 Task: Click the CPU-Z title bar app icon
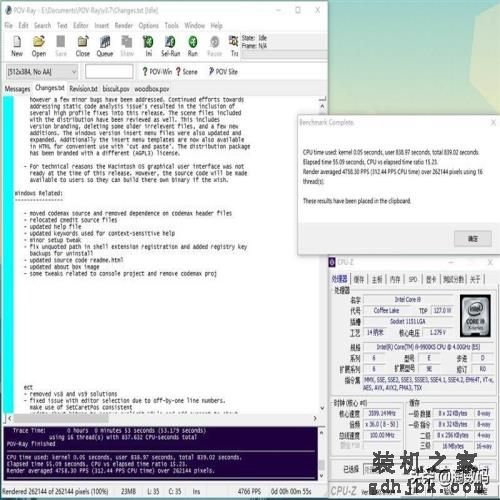tap(332, 262)
